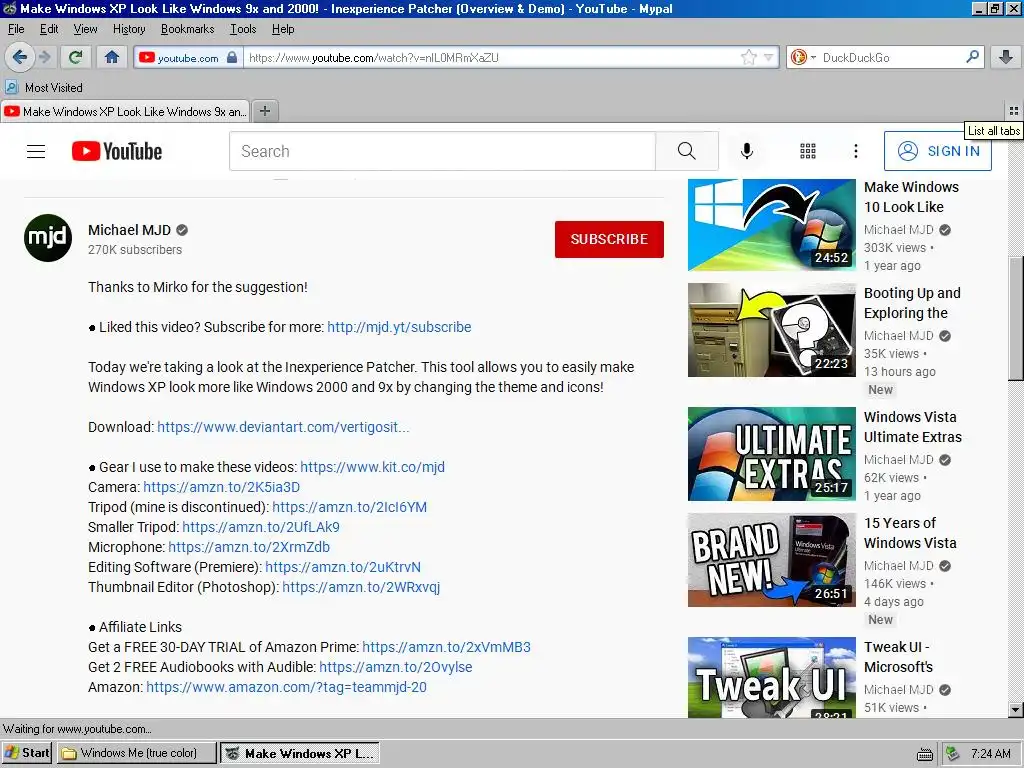This screenshot has height=768, width=1024.
Task: Open the Smaller Tripod amzn.to/2UfLAk9 link
Action: pyautogui.click(x=261, y=527)
